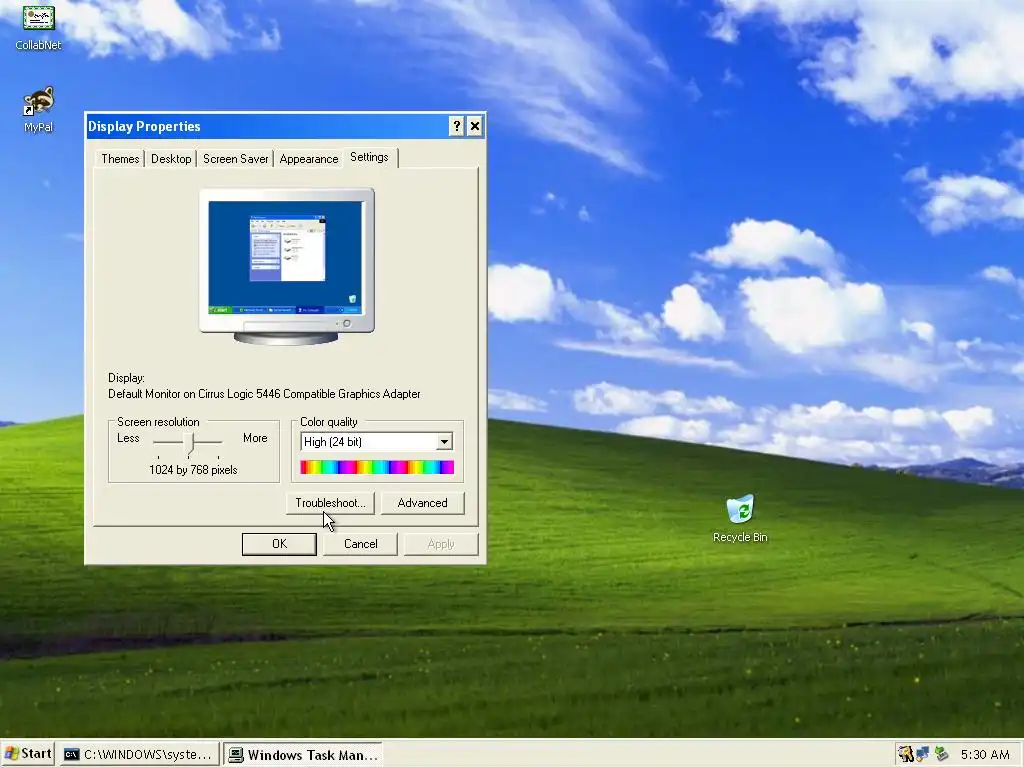Switch to the Desktop tab
1024x768 pixels.
pos(171,159)
